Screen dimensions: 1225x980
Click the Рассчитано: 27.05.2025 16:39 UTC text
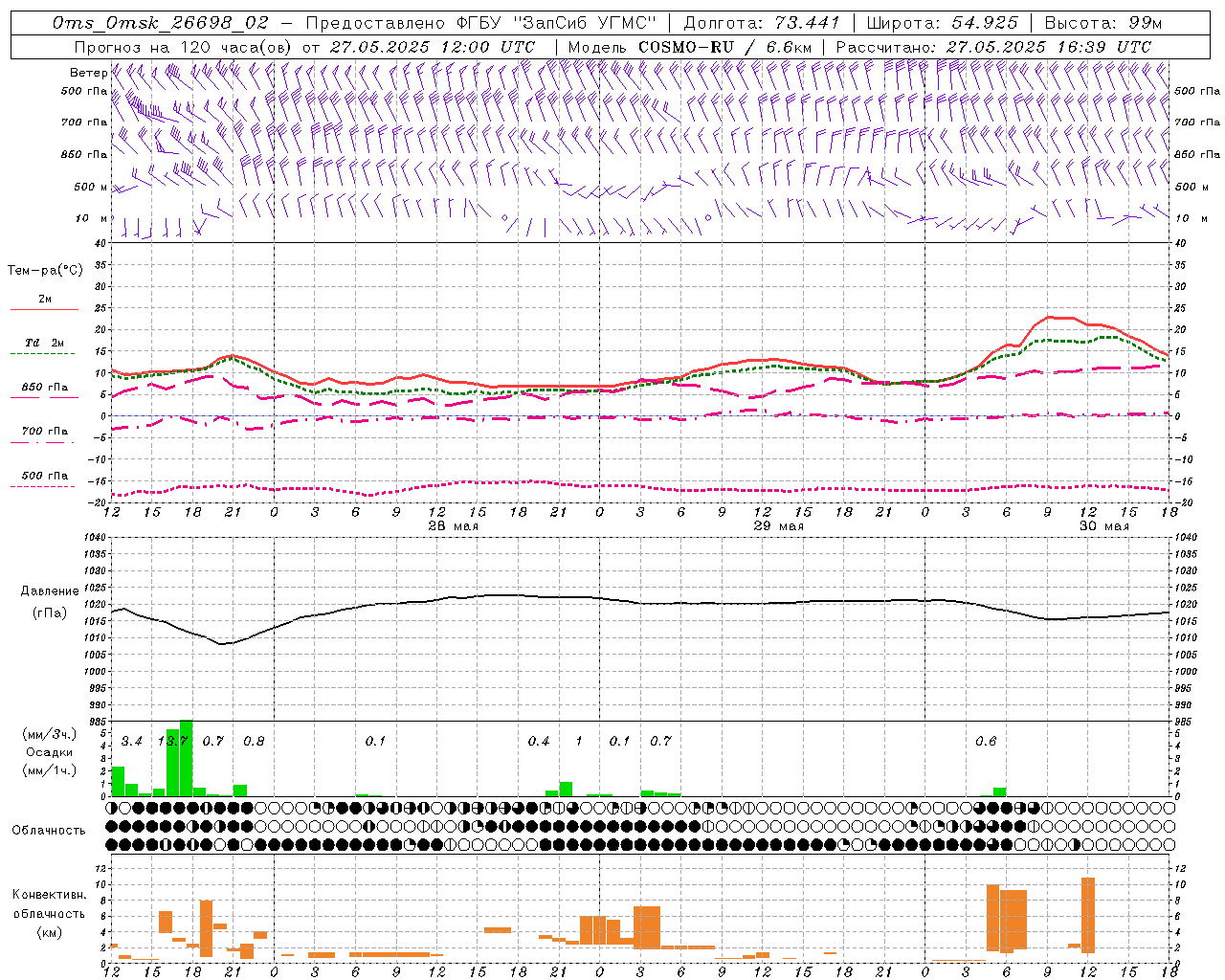[x=994, y=46]
